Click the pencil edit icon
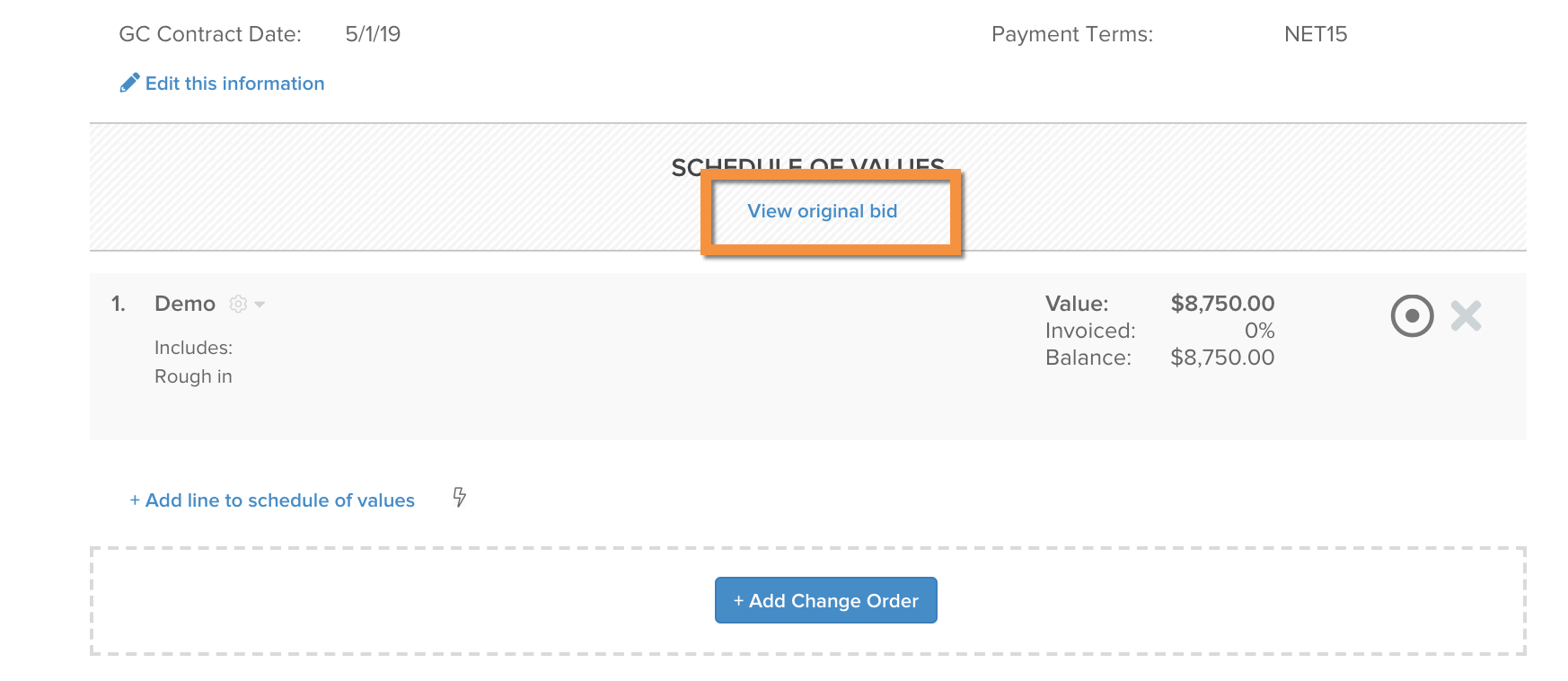The height and width of the screenshot is (681, 1568). pos(129,83)
